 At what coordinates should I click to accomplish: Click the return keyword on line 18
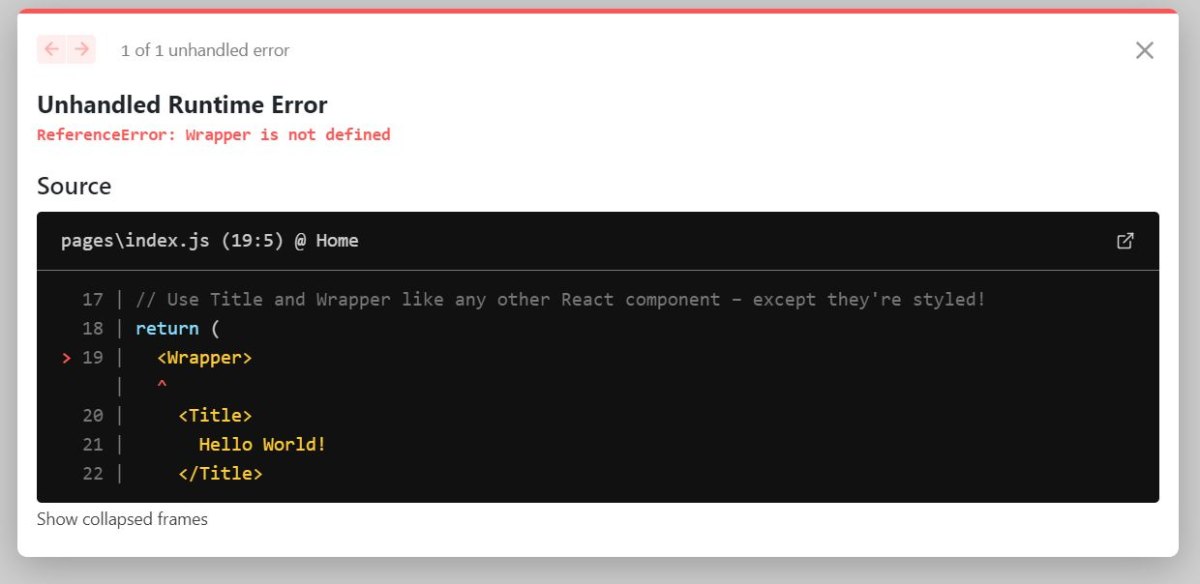pyautogui.click(x=167, y=328)
